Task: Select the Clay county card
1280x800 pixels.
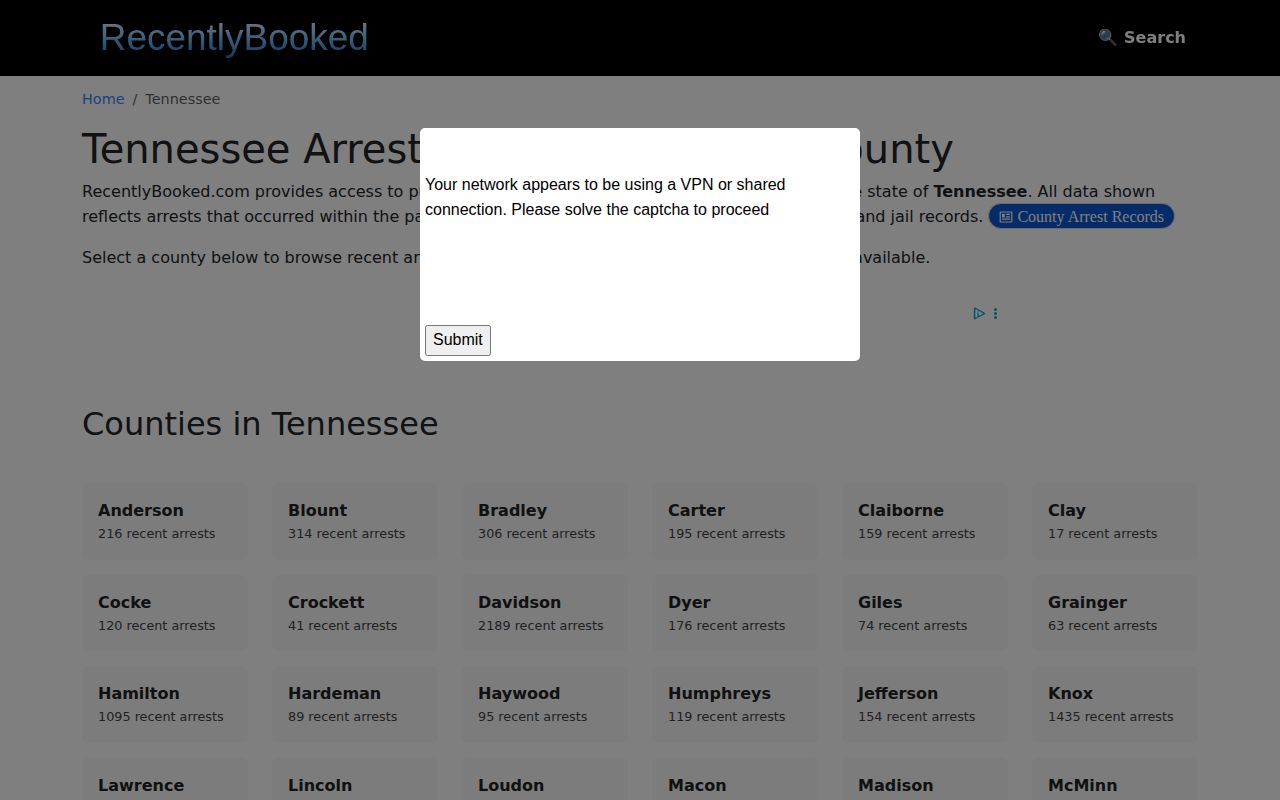Action: [x=1115, y=521]
